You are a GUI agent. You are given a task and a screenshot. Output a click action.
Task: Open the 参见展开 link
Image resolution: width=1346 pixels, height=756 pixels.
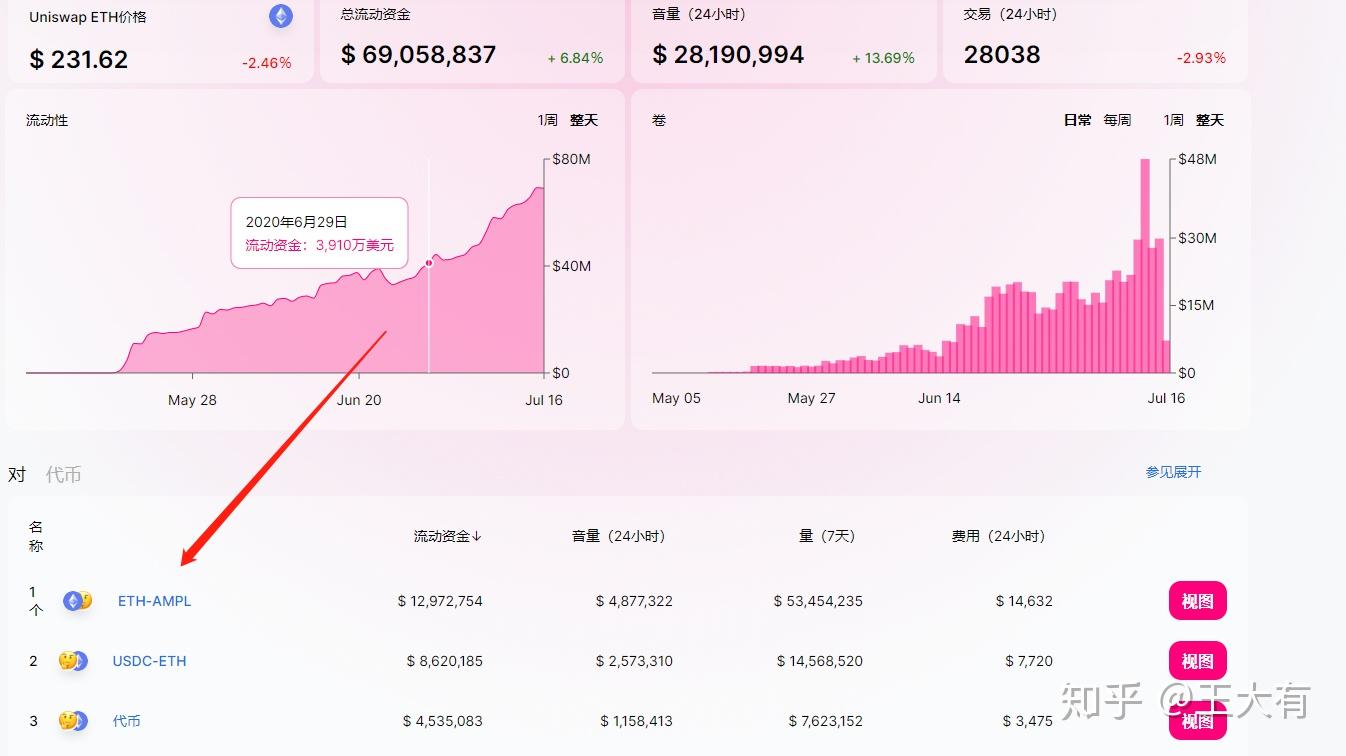pos(1174,471)
